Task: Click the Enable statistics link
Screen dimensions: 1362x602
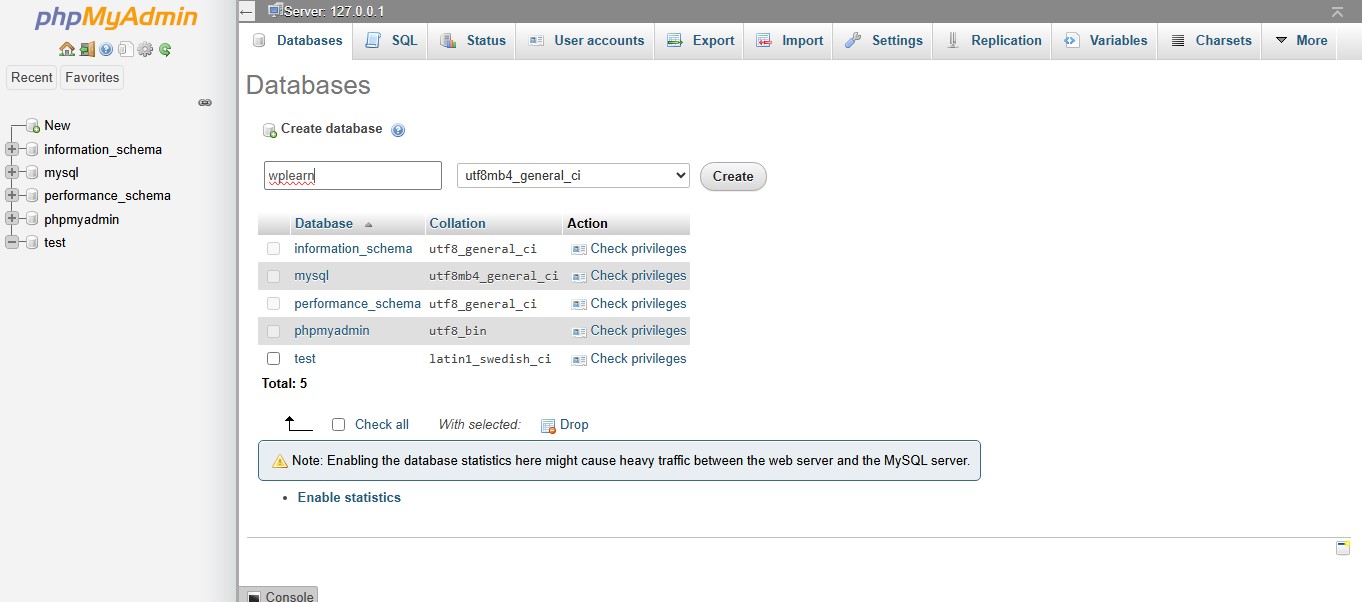Action: (349, 497)
